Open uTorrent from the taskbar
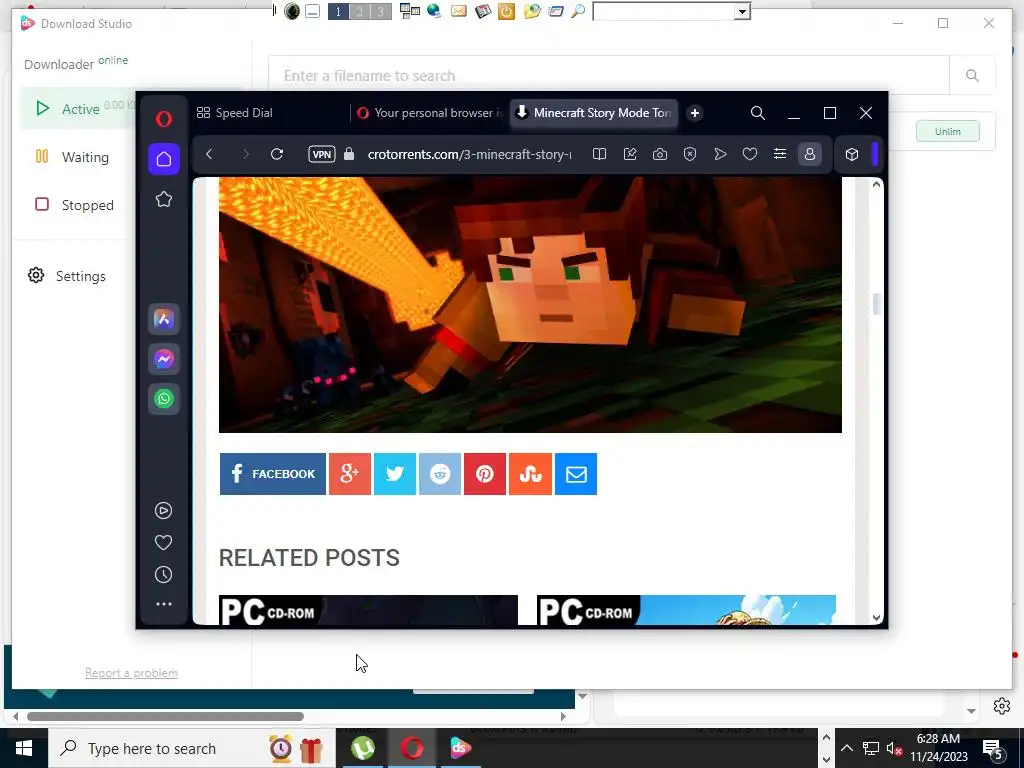Image resolution: width=1024 pixels, height=768 pixels. (x=362, y=748)
